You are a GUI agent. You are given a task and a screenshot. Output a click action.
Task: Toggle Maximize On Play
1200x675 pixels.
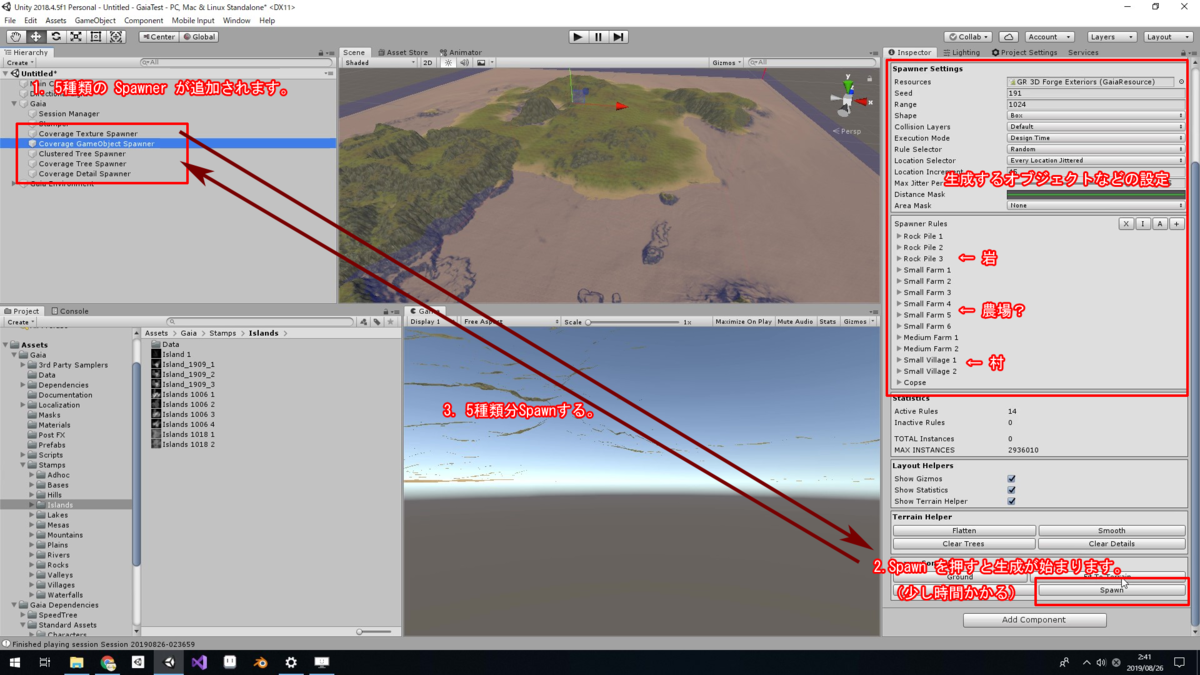(742, 322)
